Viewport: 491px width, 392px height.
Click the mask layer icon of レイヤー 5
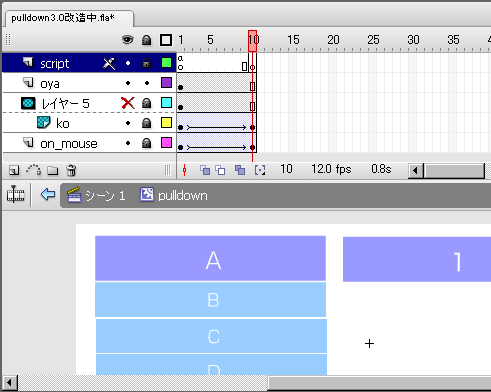[28, 103]
